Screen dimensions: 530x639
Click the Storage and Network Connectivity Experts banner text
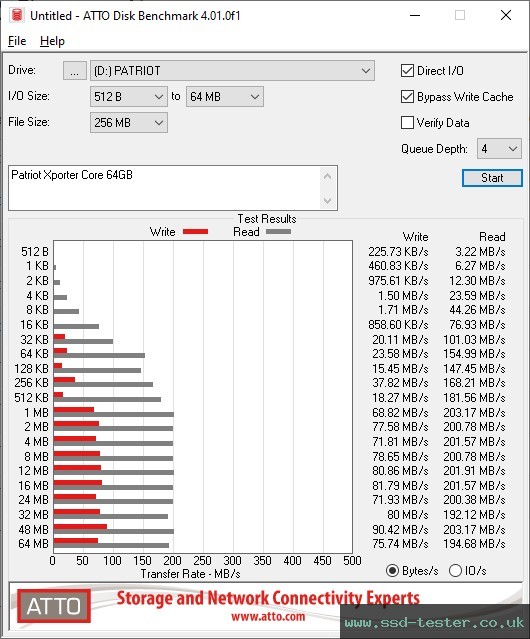click(x=268, y=598)
